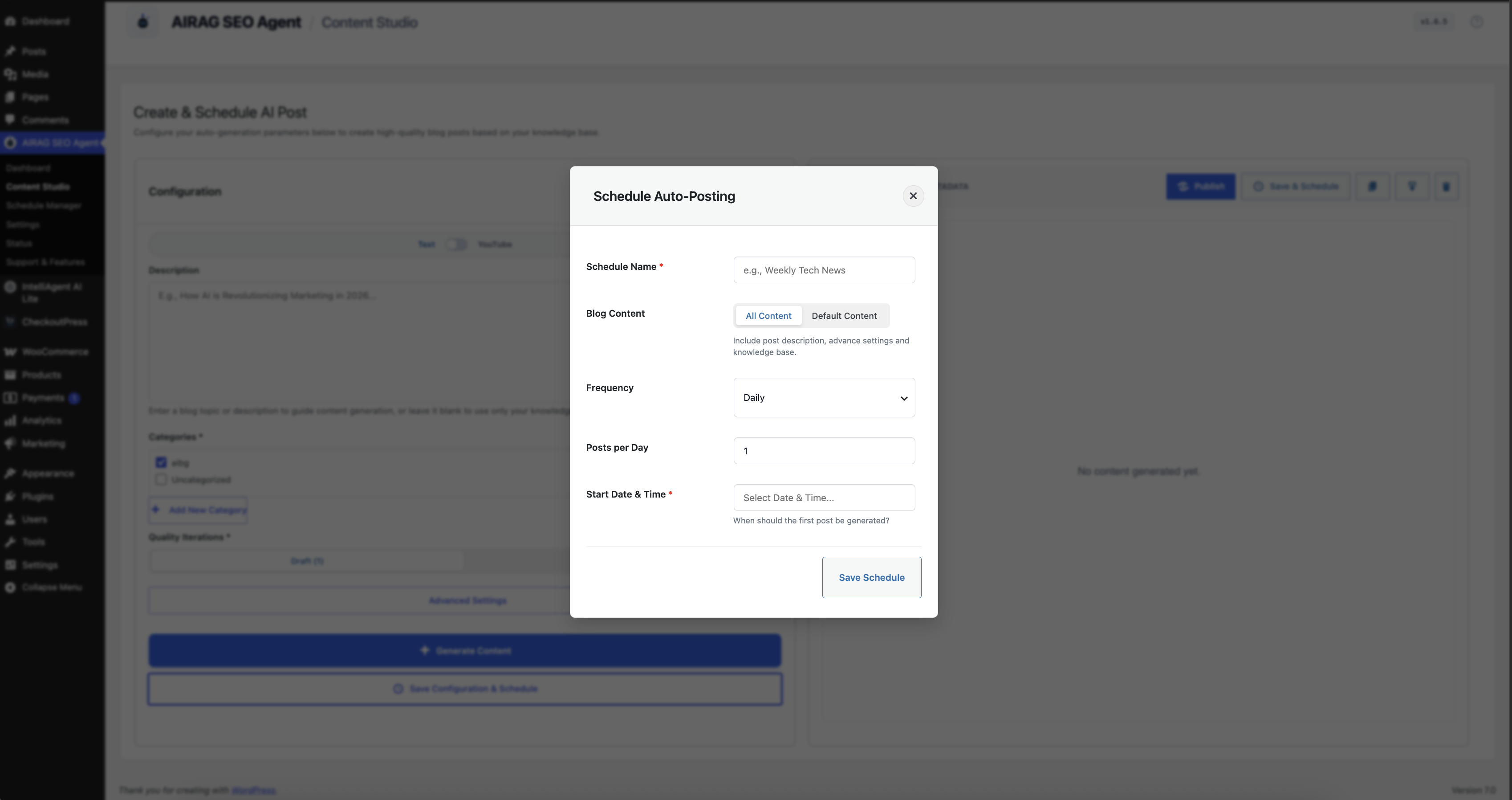1512x800 pixels.
Task: Open the Frequency dropdown showing Daily
Action: pos(824,398)
